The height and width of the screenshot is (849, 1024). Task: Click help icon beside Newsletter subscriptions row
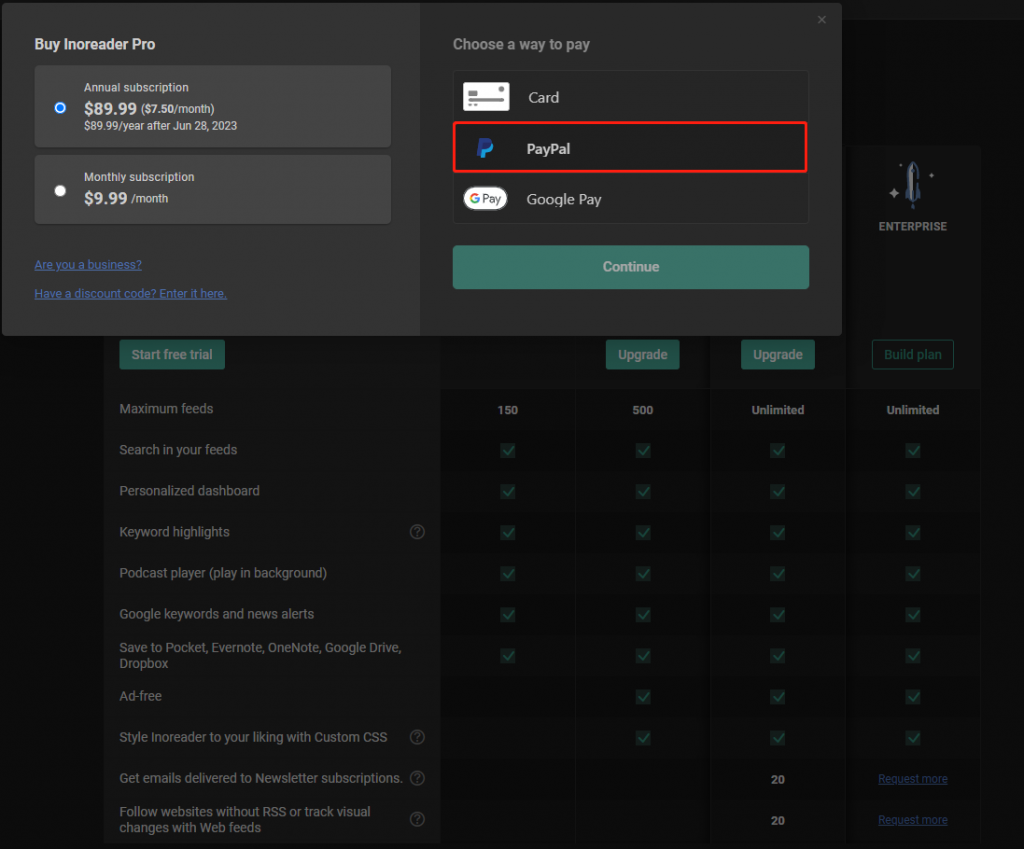[x=418, y=778]
